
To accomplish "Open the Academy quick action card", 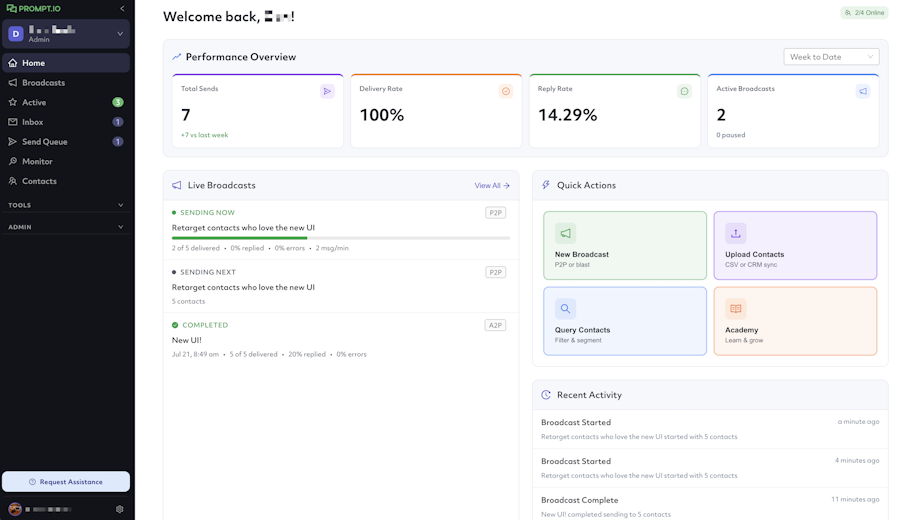I will point(795,321).
